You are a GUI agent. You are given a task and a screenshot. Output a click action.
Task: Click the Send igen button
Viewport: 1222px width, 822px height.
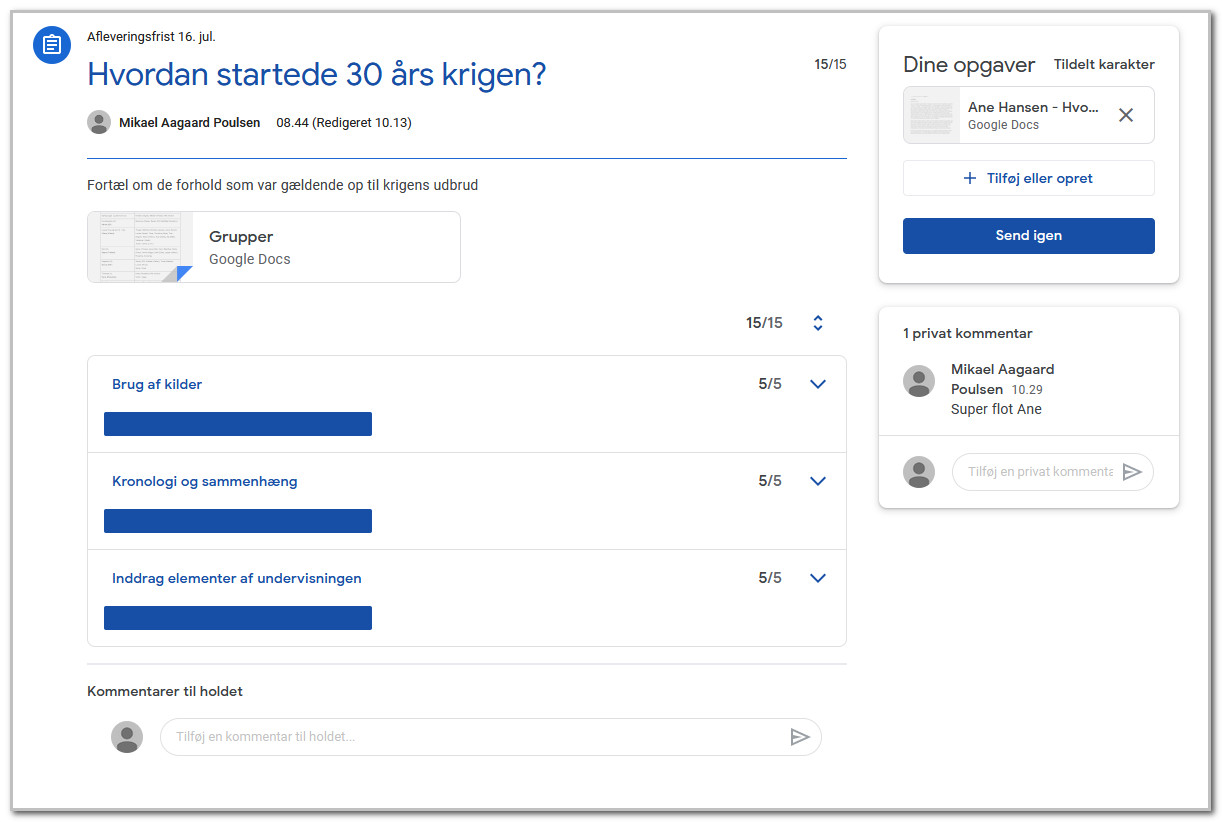(x=1029, y=236)
